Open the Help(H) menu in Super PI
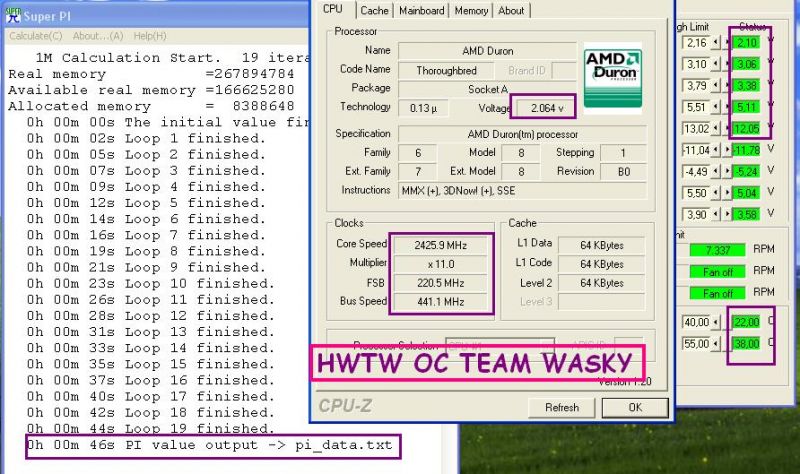 (150, 36)
